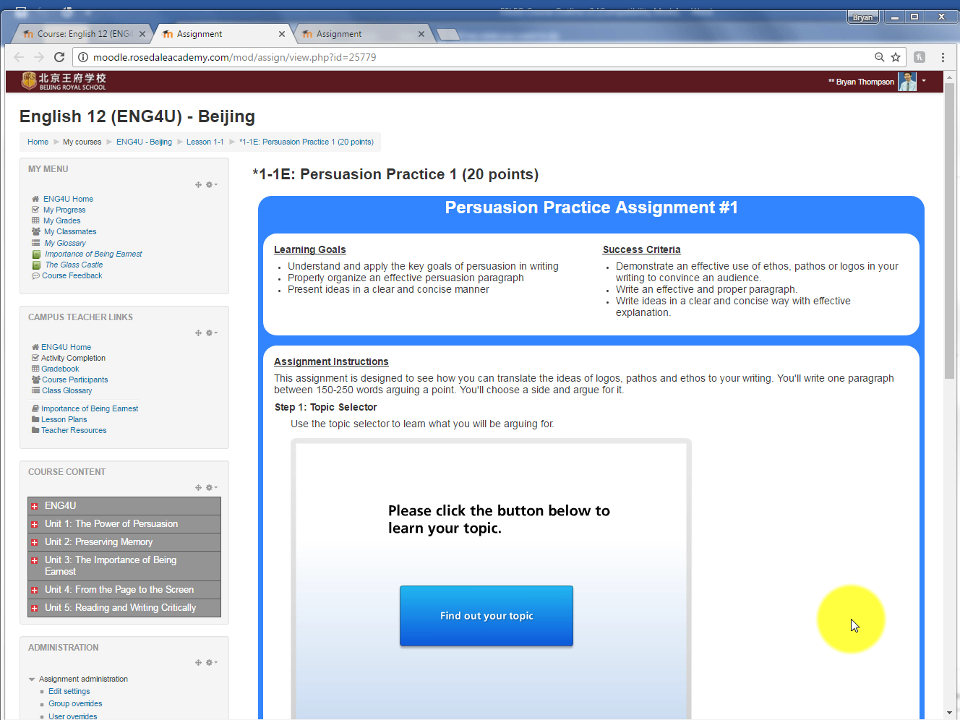Click move icon in Administration block

(x=198, y=662)
